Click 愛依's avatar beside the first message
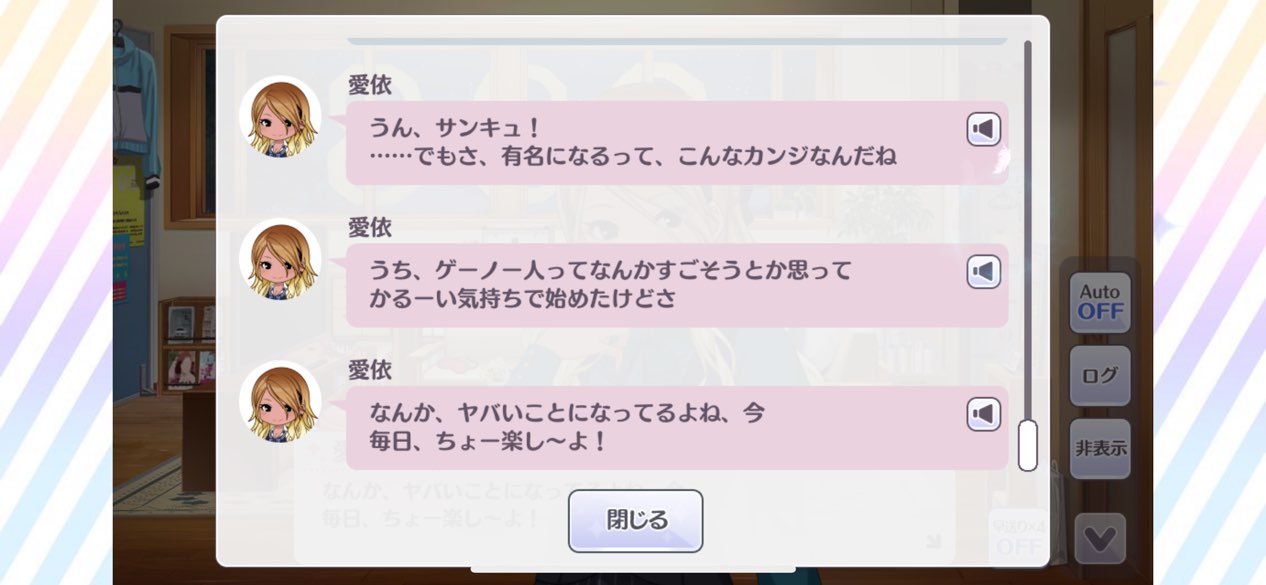1266x585 pixels. 280,118
